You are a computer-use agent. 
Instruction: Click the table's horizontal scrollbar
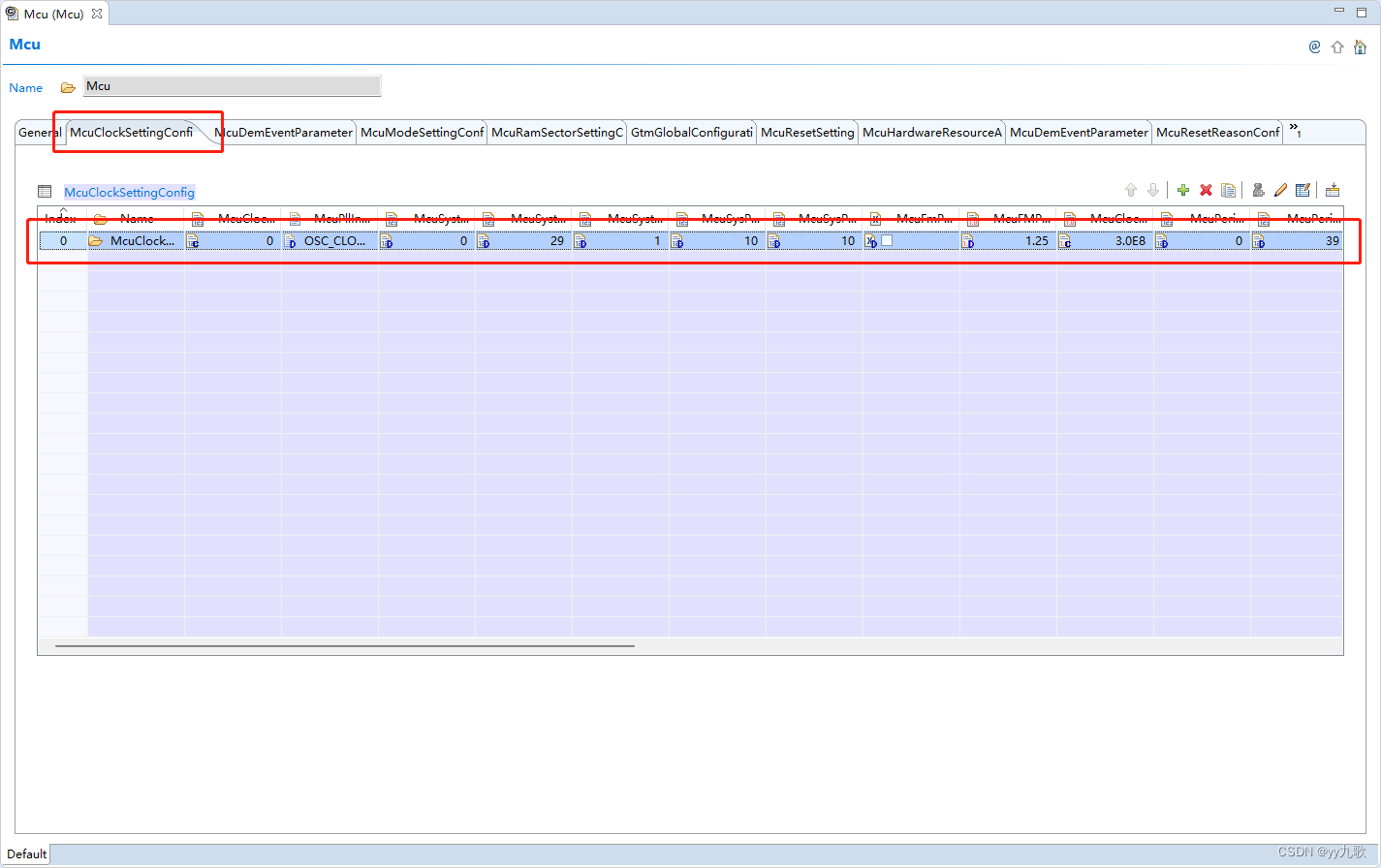tap(345, 645)
